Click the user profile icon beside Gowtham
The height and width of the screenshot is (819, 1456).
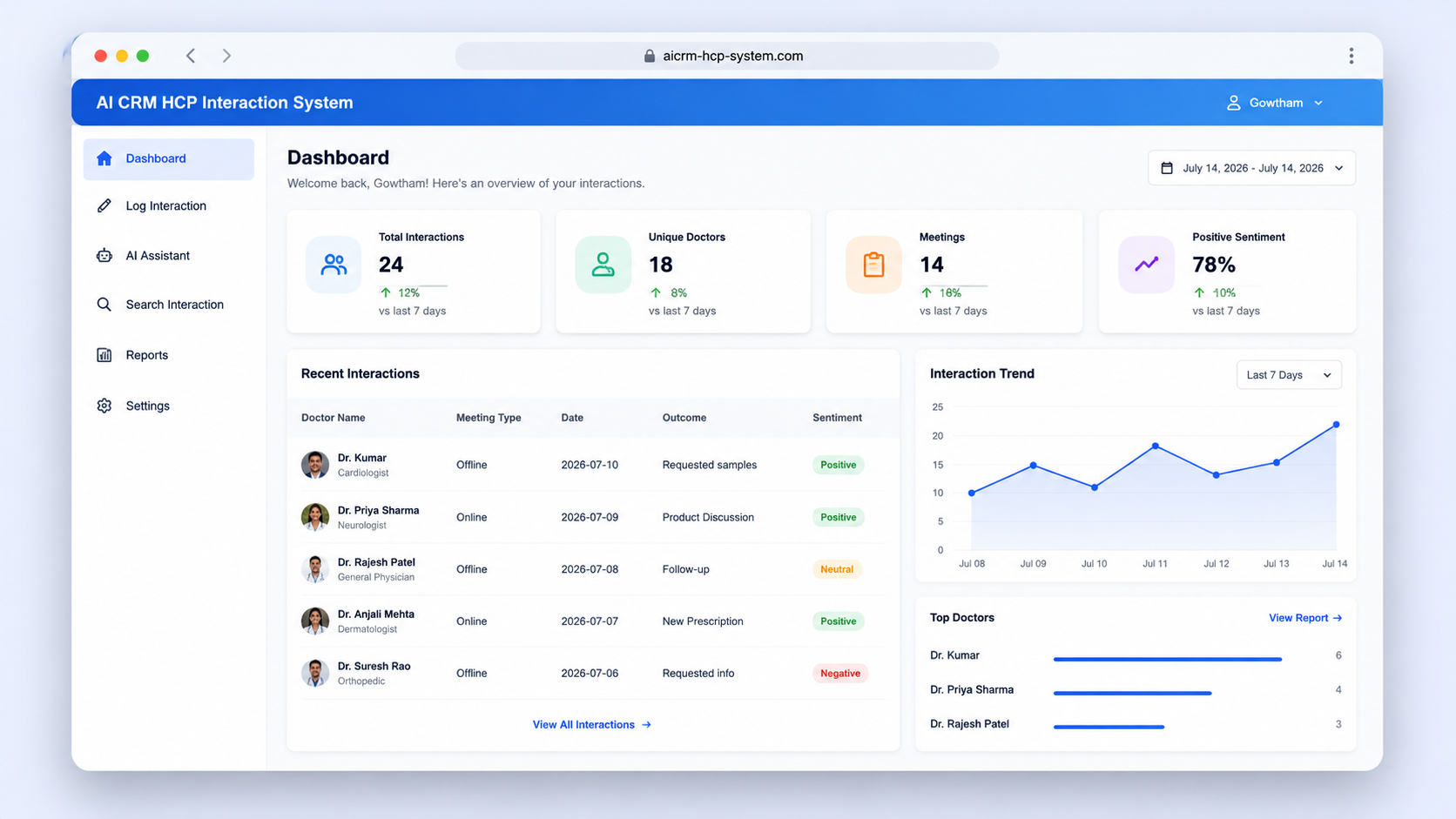coord(1233,103)
